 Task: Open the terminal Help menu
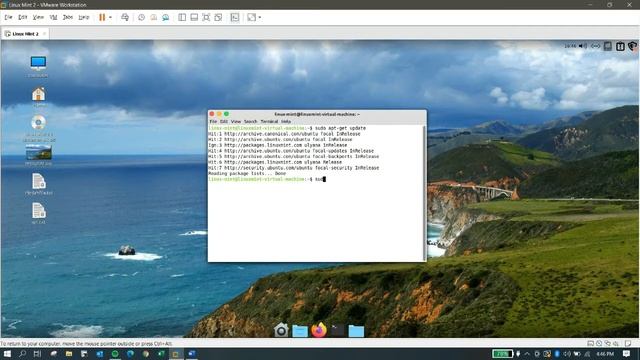click(x=286, y=121)
